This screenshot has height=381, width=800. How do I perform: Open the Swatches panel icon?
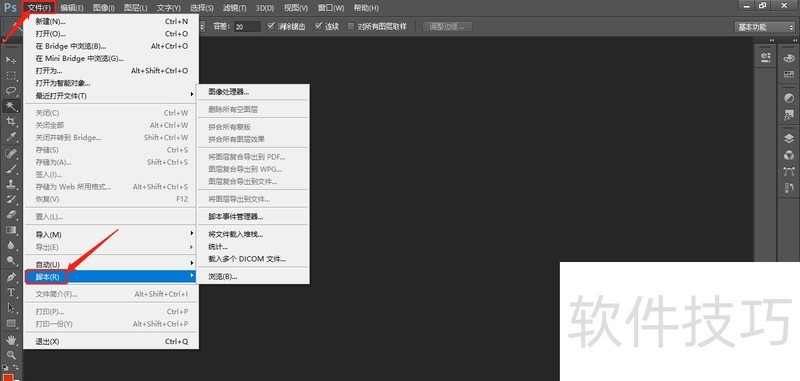point(789,74)
